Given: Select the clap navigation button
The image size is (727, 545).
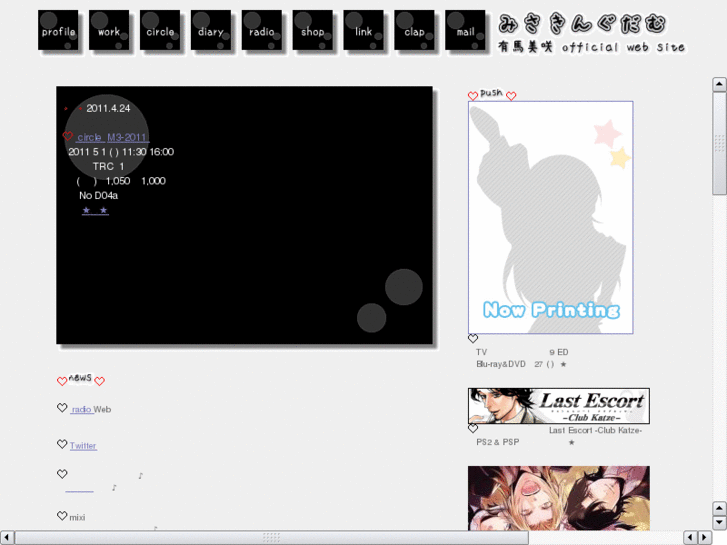Looking at the screenshot, I should tap(414, 31).
